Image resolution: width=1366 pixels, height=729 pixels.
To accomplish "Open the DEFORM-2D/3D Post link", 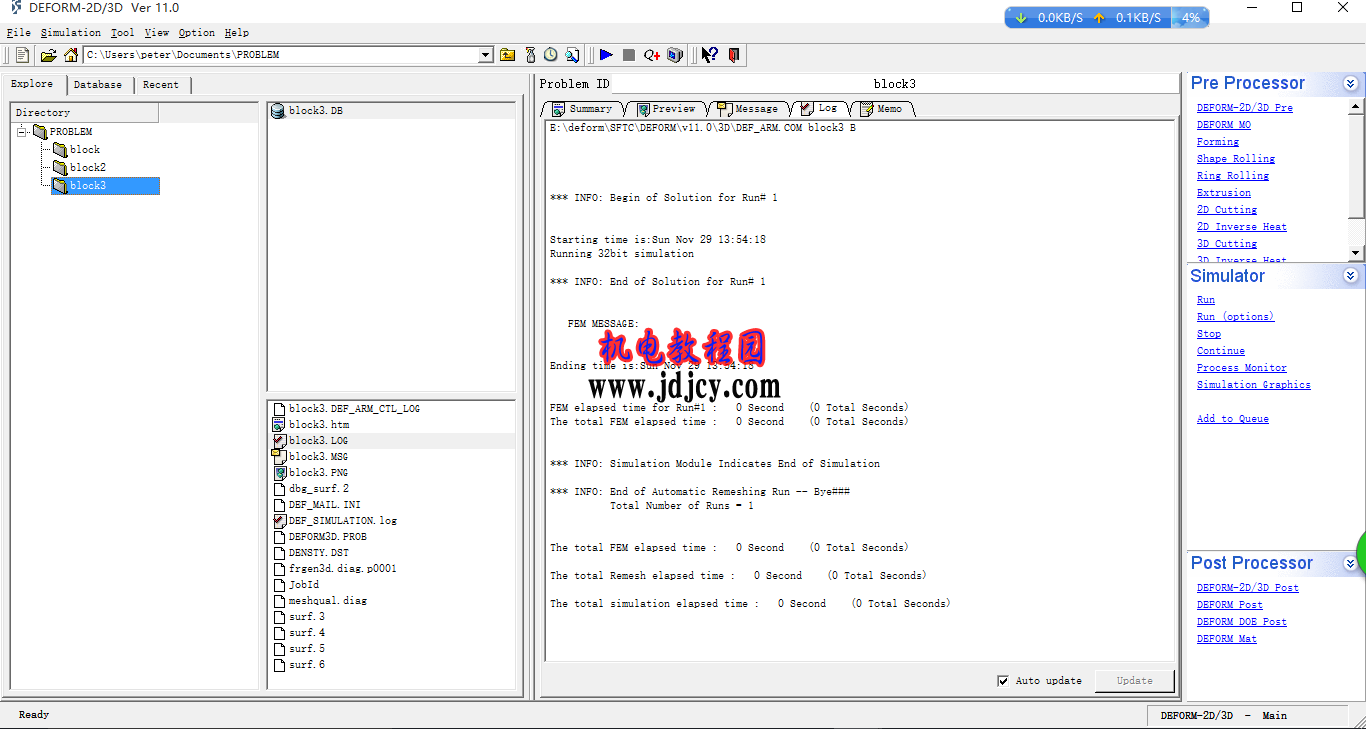I will (1248, 588).
